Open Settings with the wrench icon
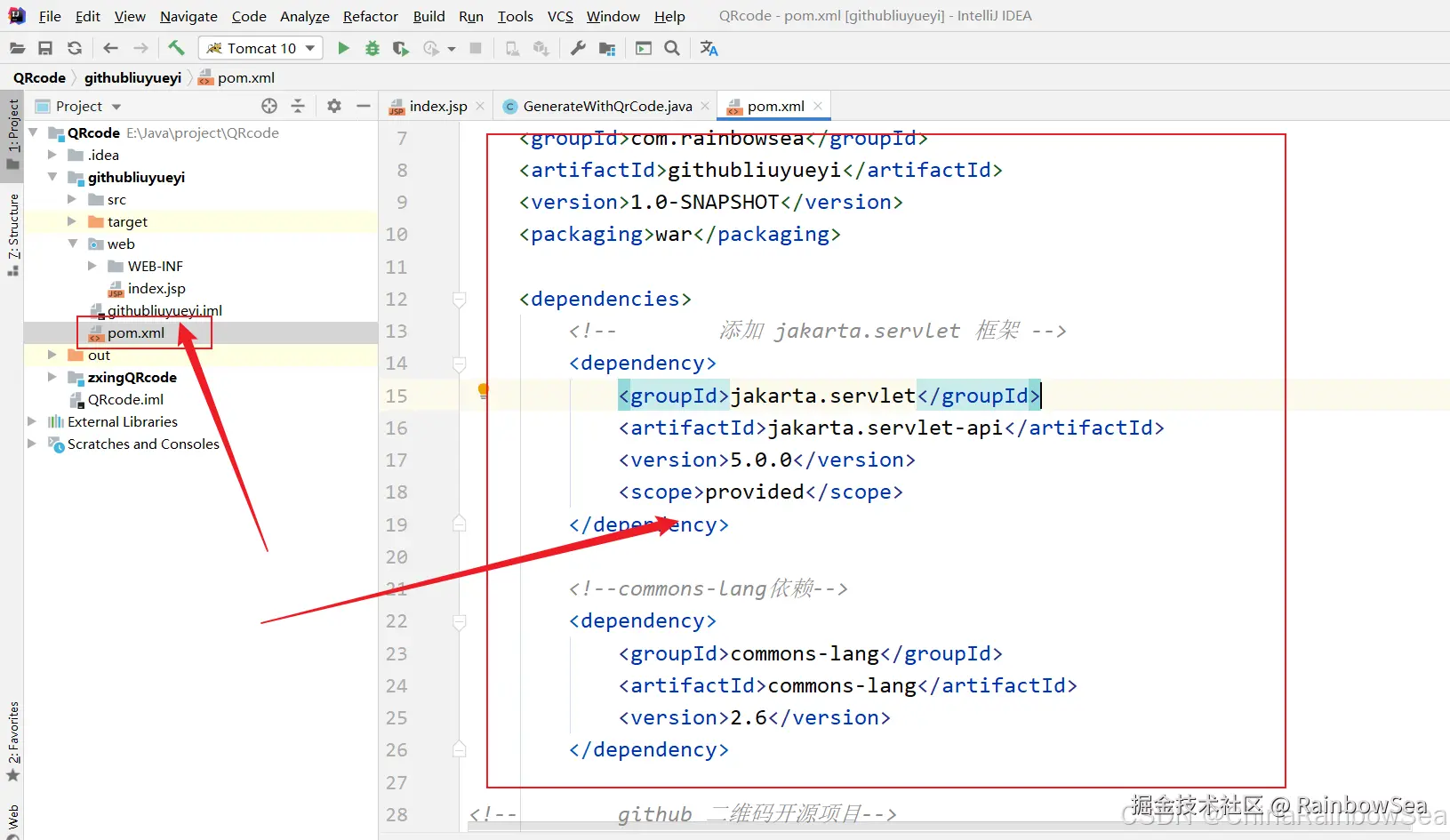Image resolution: width=1450 pixels, height=840 pixels. pyautogui.click(x=578, y=48)
